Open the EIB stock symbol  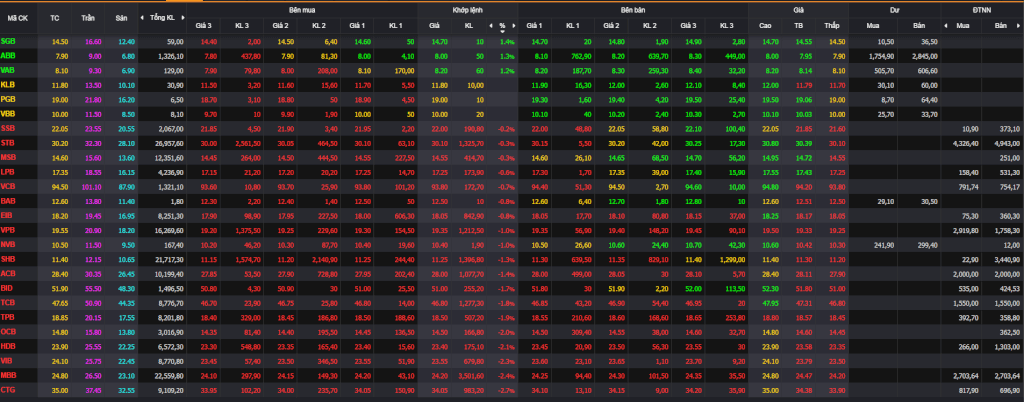click(x=8, y=216)
